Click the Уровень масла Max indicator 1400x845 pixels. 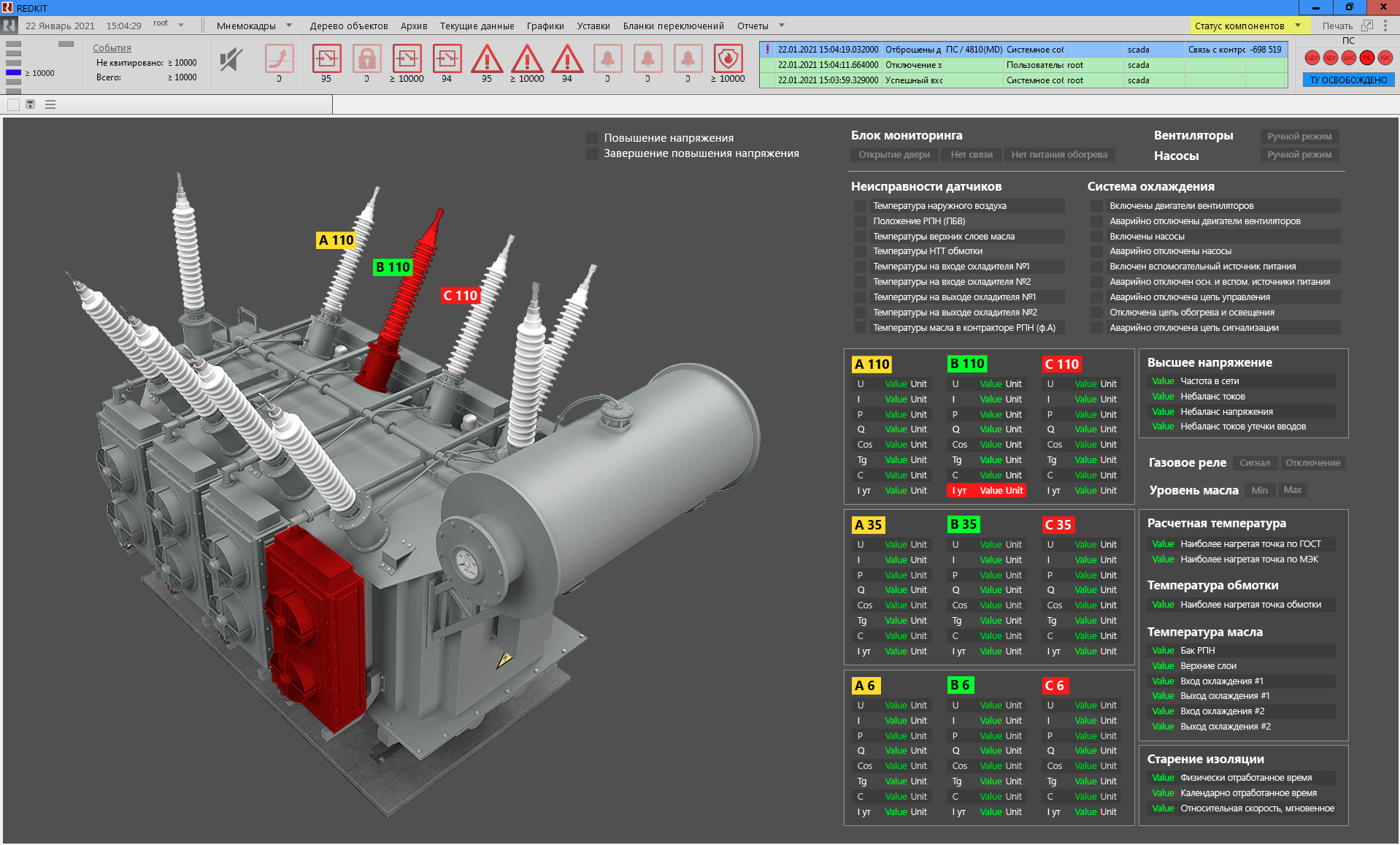[1292, 490]
